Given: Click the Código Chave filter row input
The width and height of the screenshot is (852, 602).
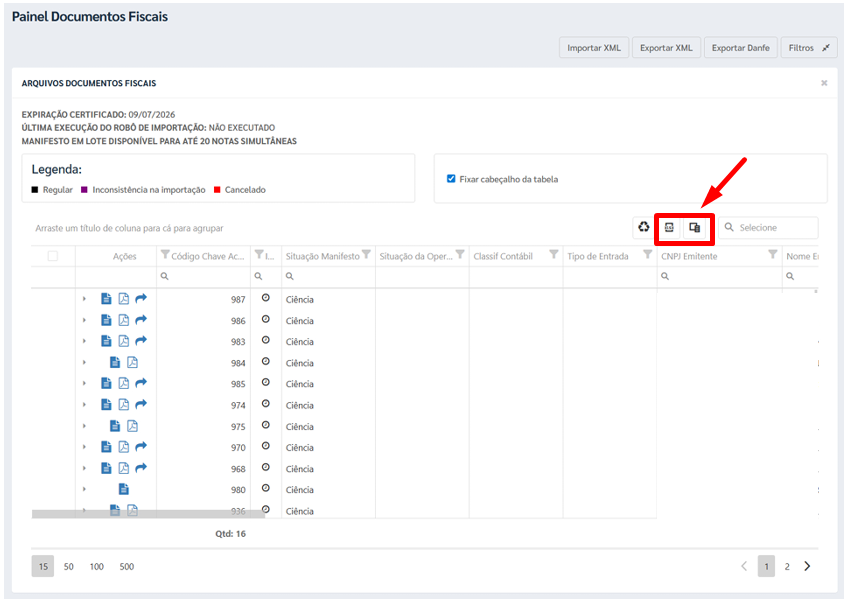Looking at the screenshot, I should tap(203, 277).
